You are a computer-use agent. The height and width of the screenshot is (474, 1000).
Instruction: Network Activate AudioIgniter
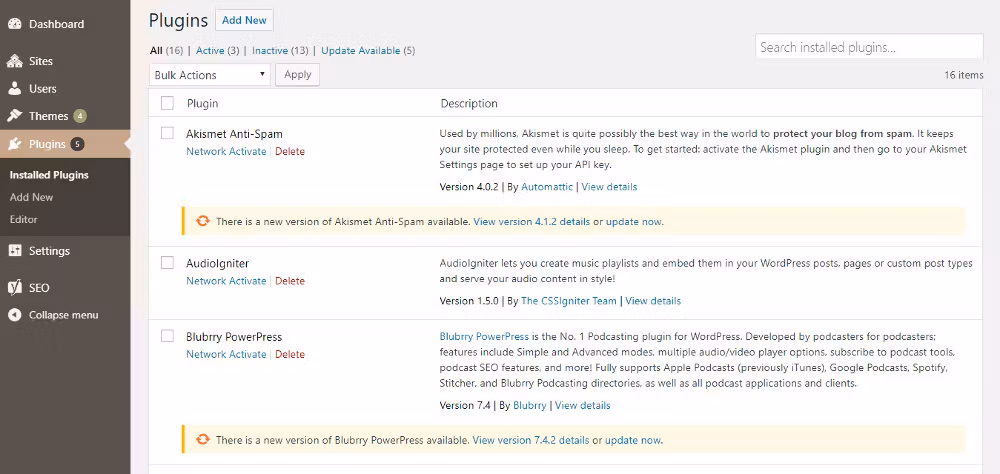tap(226, 281)
